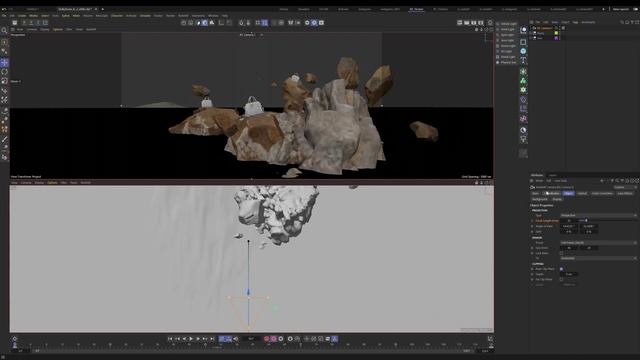
Task: Click the sound speaker icon in timeline
Action: click(236, 339)
